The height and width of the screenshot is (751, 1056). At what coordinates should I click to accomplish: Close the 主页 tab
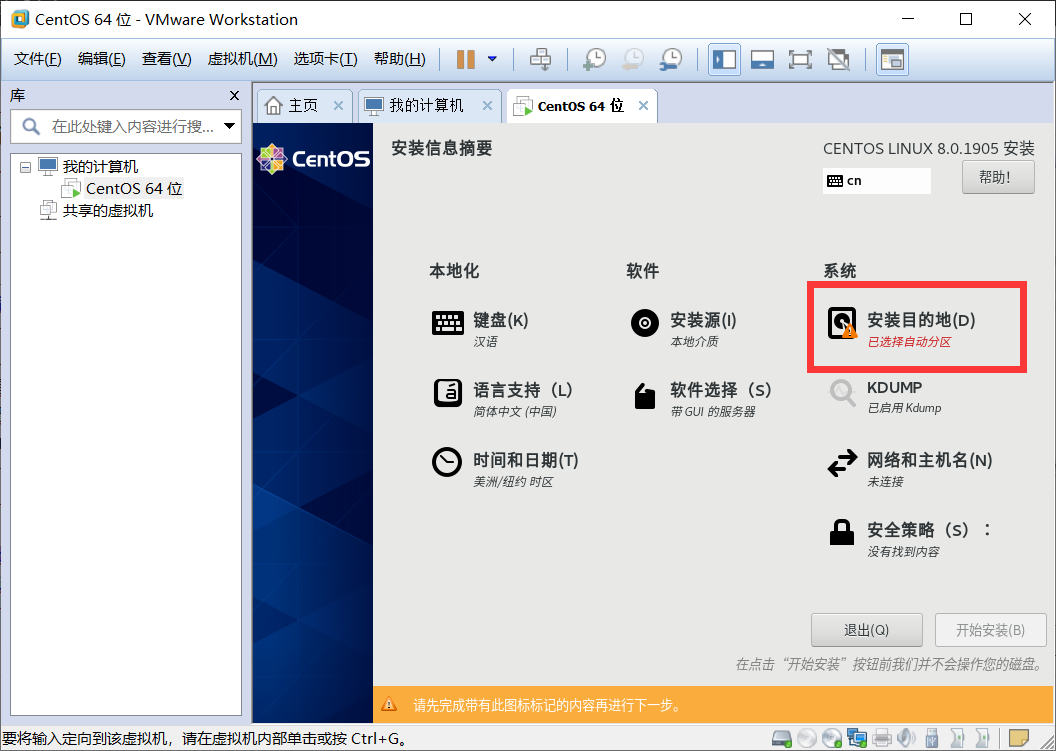click(338, 106)
